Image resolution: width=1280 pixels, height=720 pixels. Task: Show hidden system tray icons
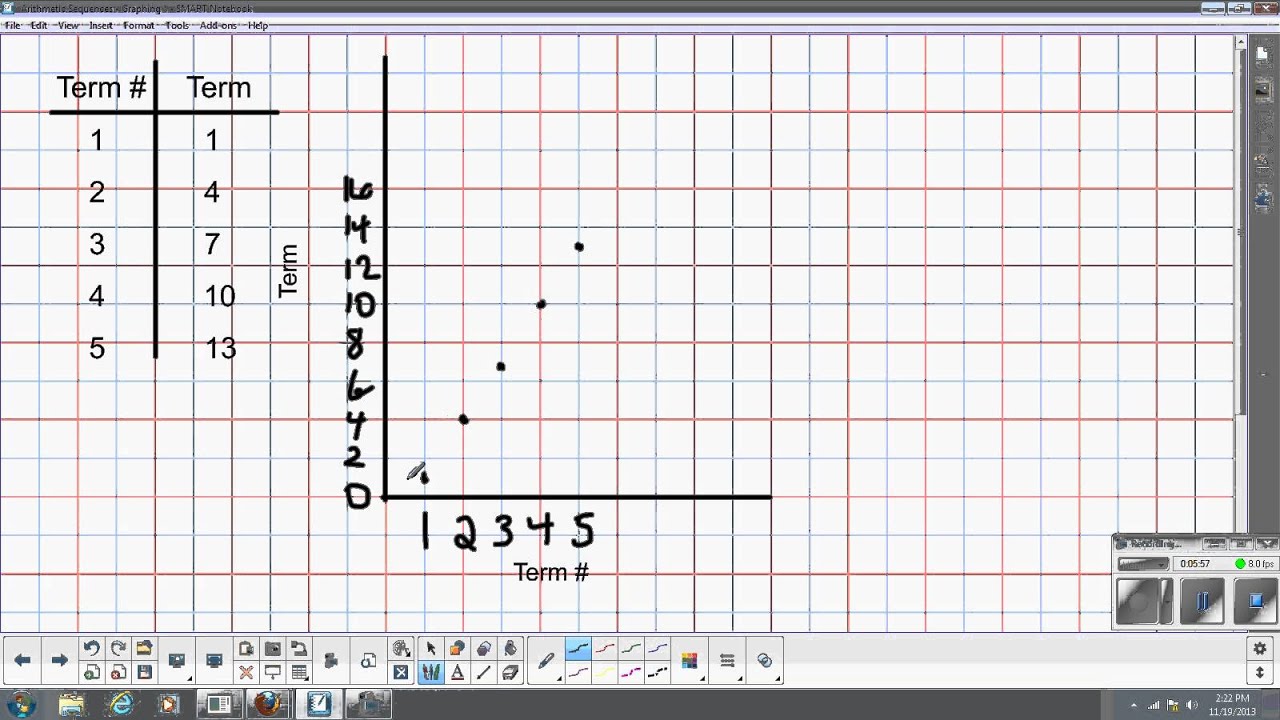click(x=1133, y=705)
